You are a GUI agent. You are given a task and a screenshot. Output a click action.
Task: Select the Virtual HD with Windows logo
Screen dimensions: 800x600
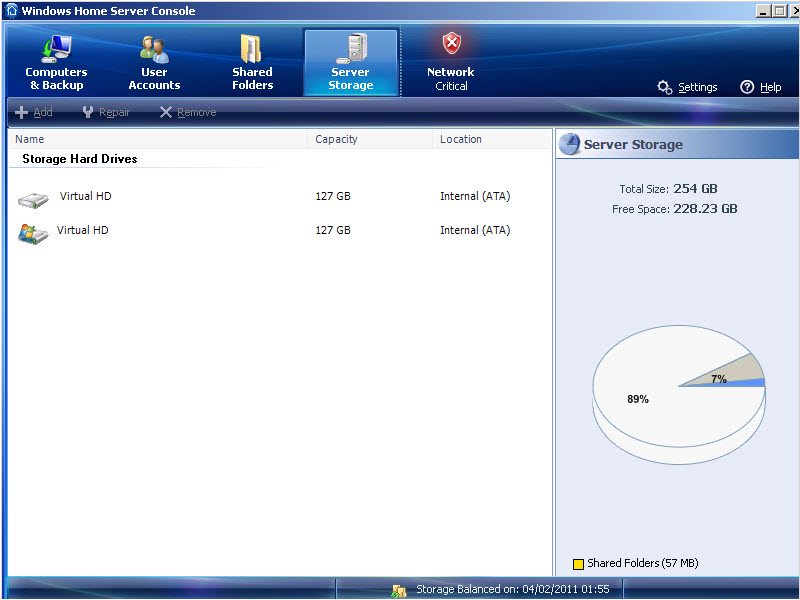33,234
